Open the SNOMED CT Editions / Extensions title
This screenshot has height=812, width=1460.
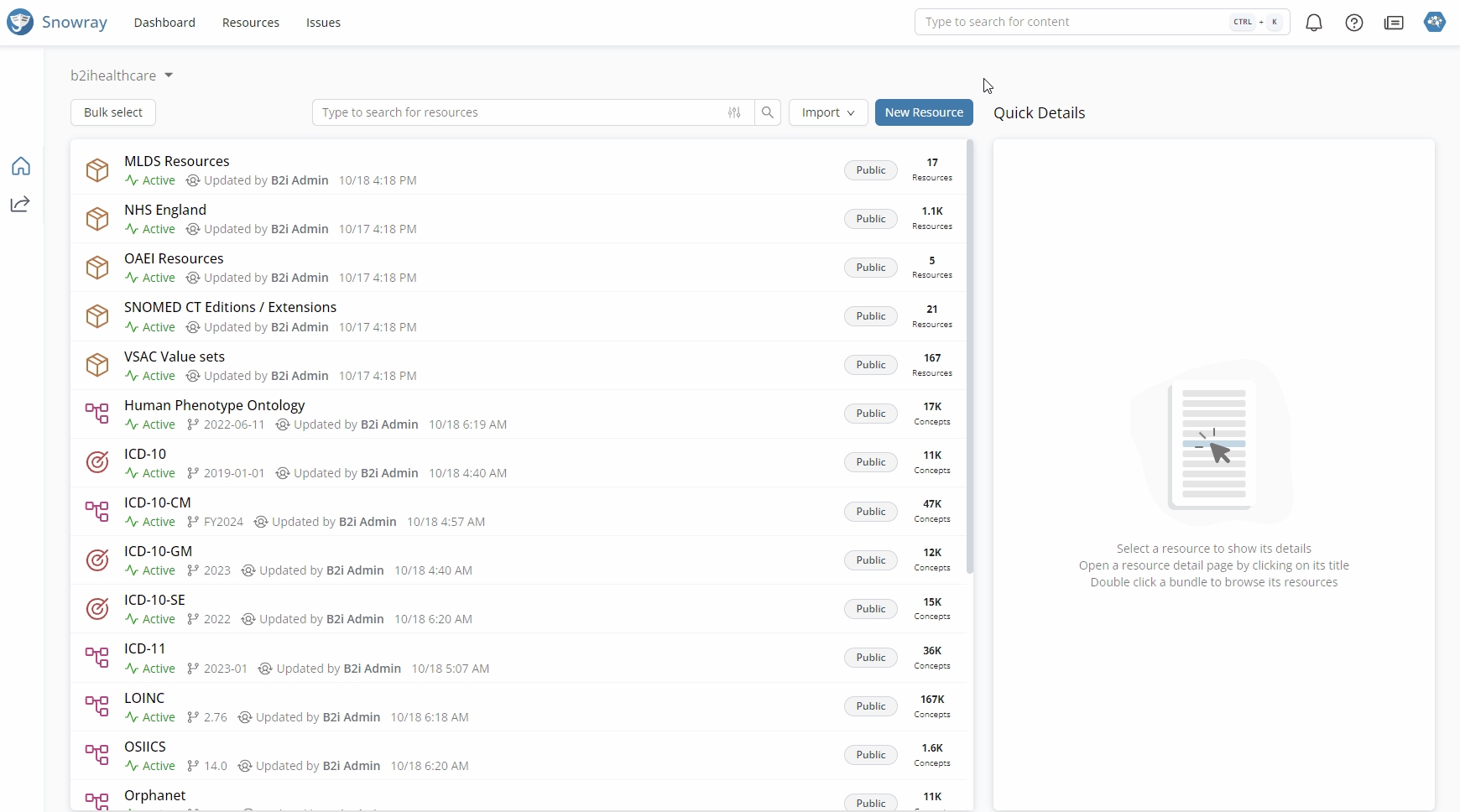coord(230,307)
